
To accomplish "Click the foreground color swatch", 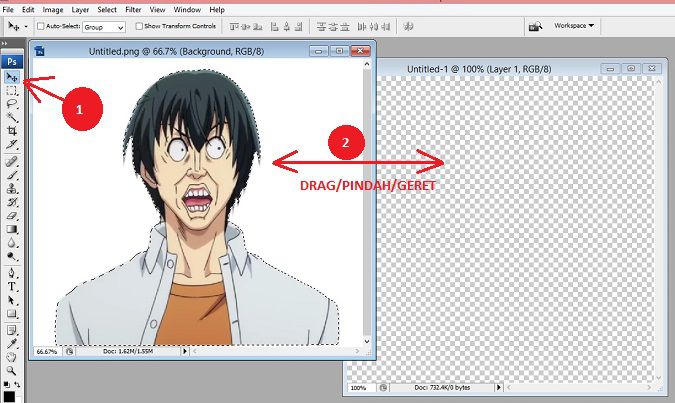I will [x=9, y=396].
